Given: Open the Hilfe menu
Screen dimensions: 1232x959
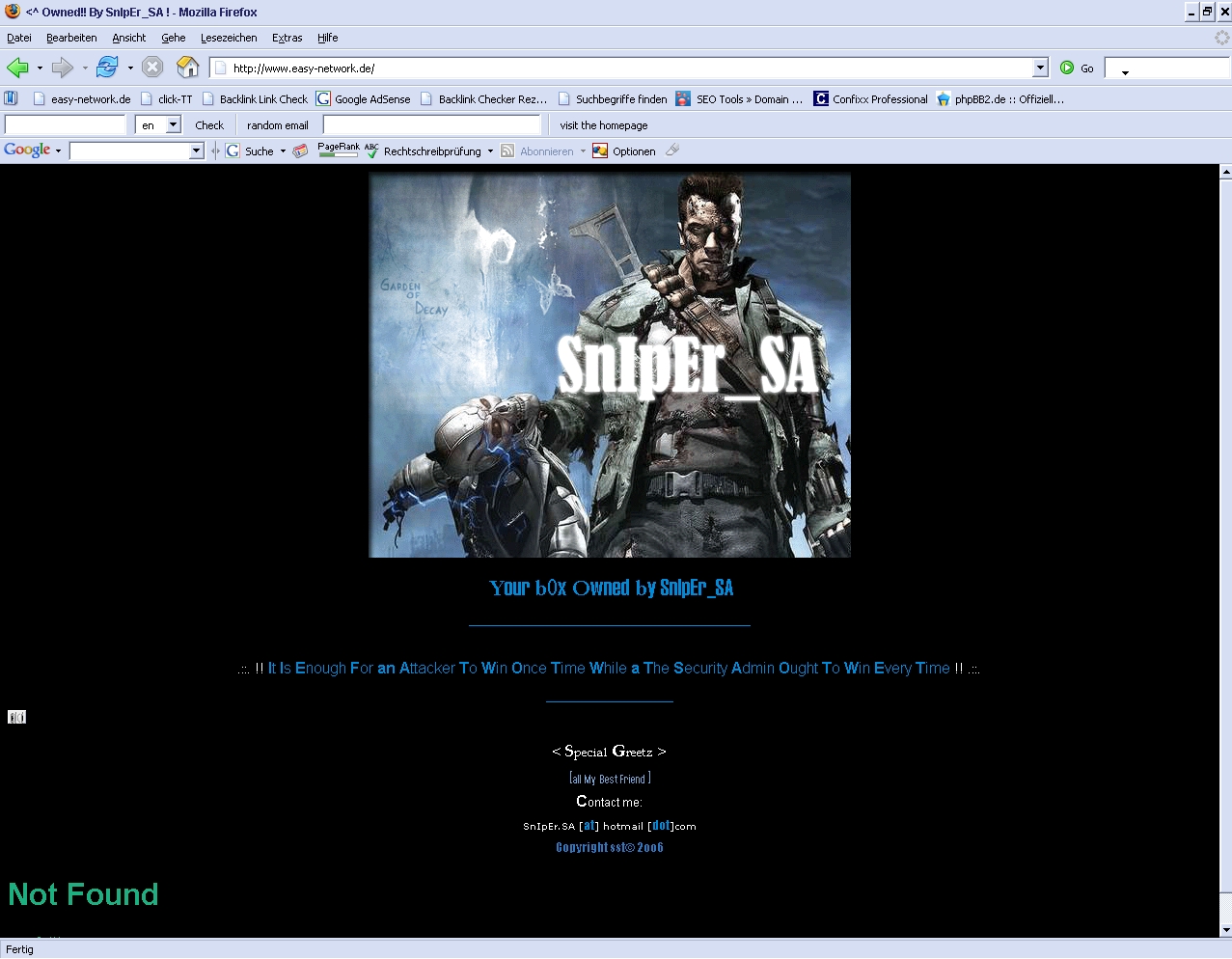Looking at the screenshot, I should [328, 38].
